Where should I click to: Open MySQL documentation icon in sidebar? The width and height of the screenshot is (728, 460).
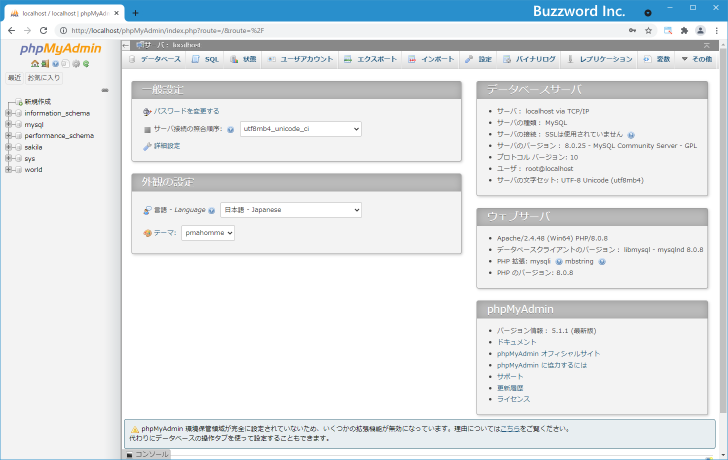click(65, 64)
